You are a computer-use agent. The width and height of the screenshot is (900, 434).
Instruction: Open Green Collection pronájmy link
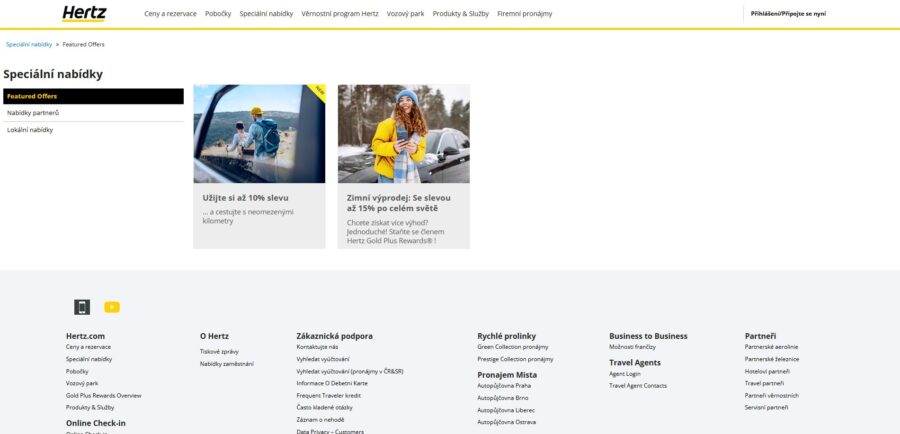[513, 347]
